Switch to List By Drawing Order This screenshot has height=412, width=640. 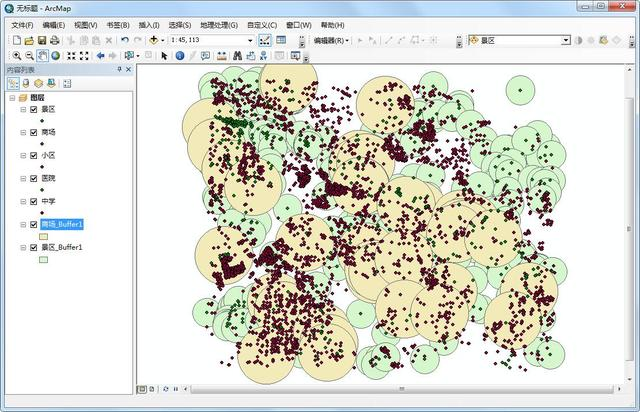(x=13, y=83)
